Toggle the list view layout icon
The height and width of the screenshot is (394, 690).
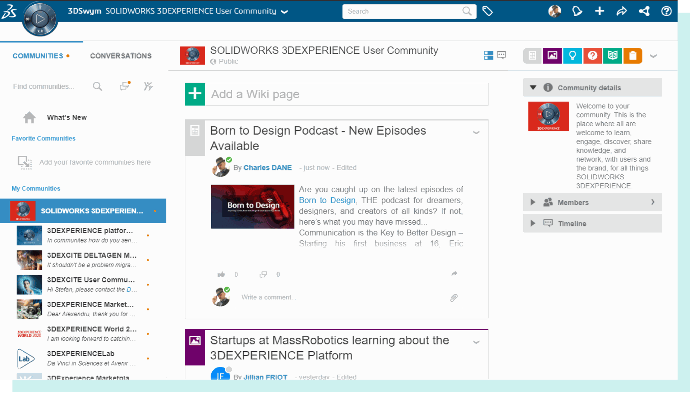pyautogui.click(x=488, y=55)
